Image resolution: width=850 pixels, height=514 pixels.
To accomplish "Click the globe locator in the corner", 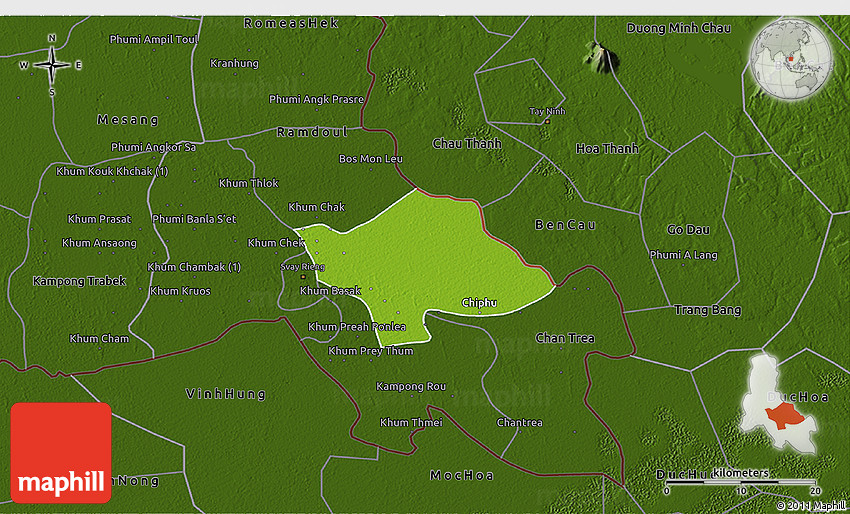I will 790,58.
